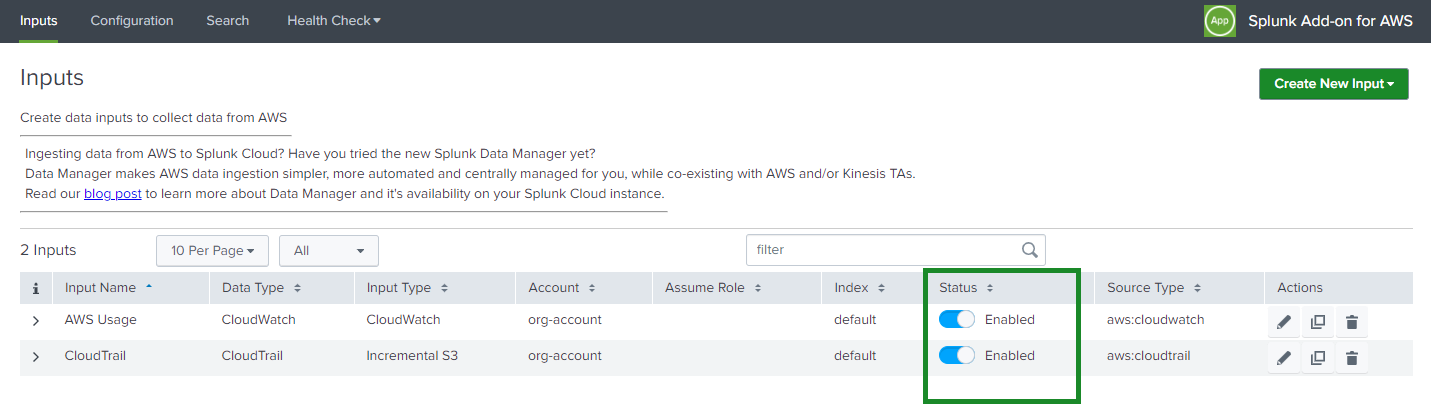1431x414 pixels.
Task: Open the 10 Per Page dropdown
Action: click(x=212, y=251)
